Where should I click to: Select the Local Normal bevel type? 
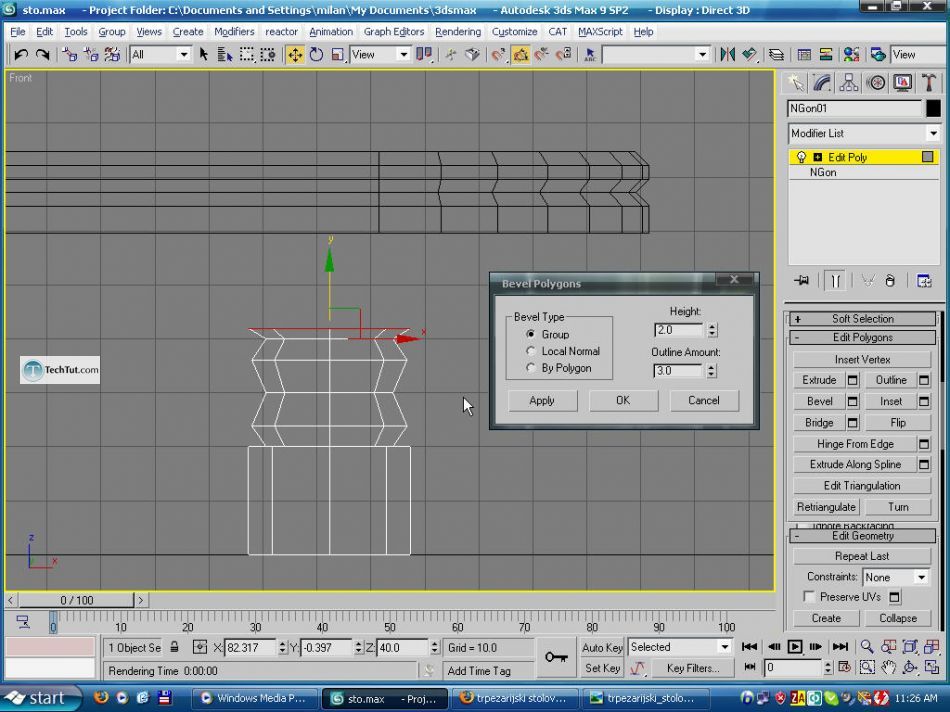531,351
